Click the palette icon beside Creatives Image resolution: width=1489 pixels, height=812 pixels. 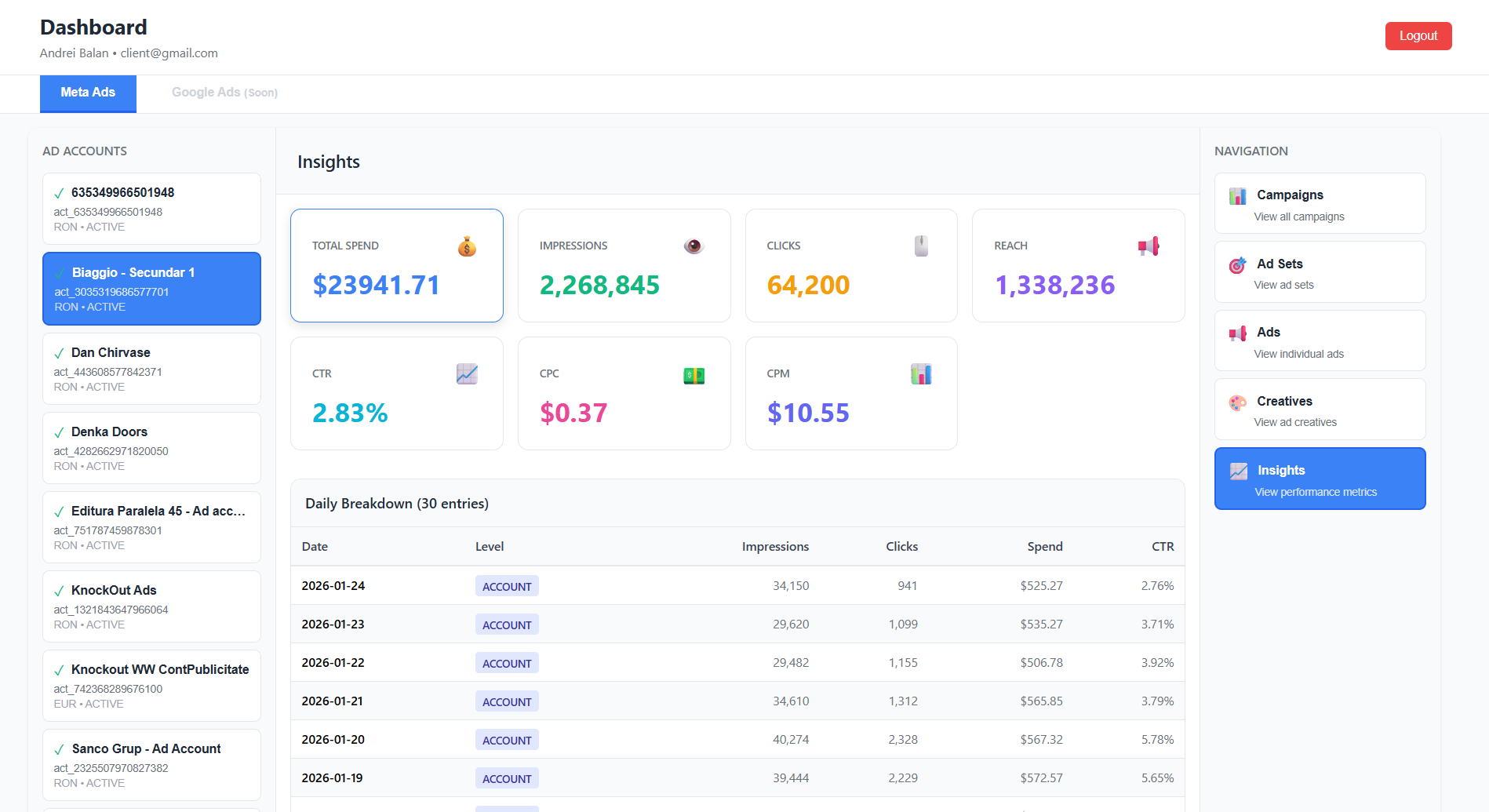coord(1238,403)
